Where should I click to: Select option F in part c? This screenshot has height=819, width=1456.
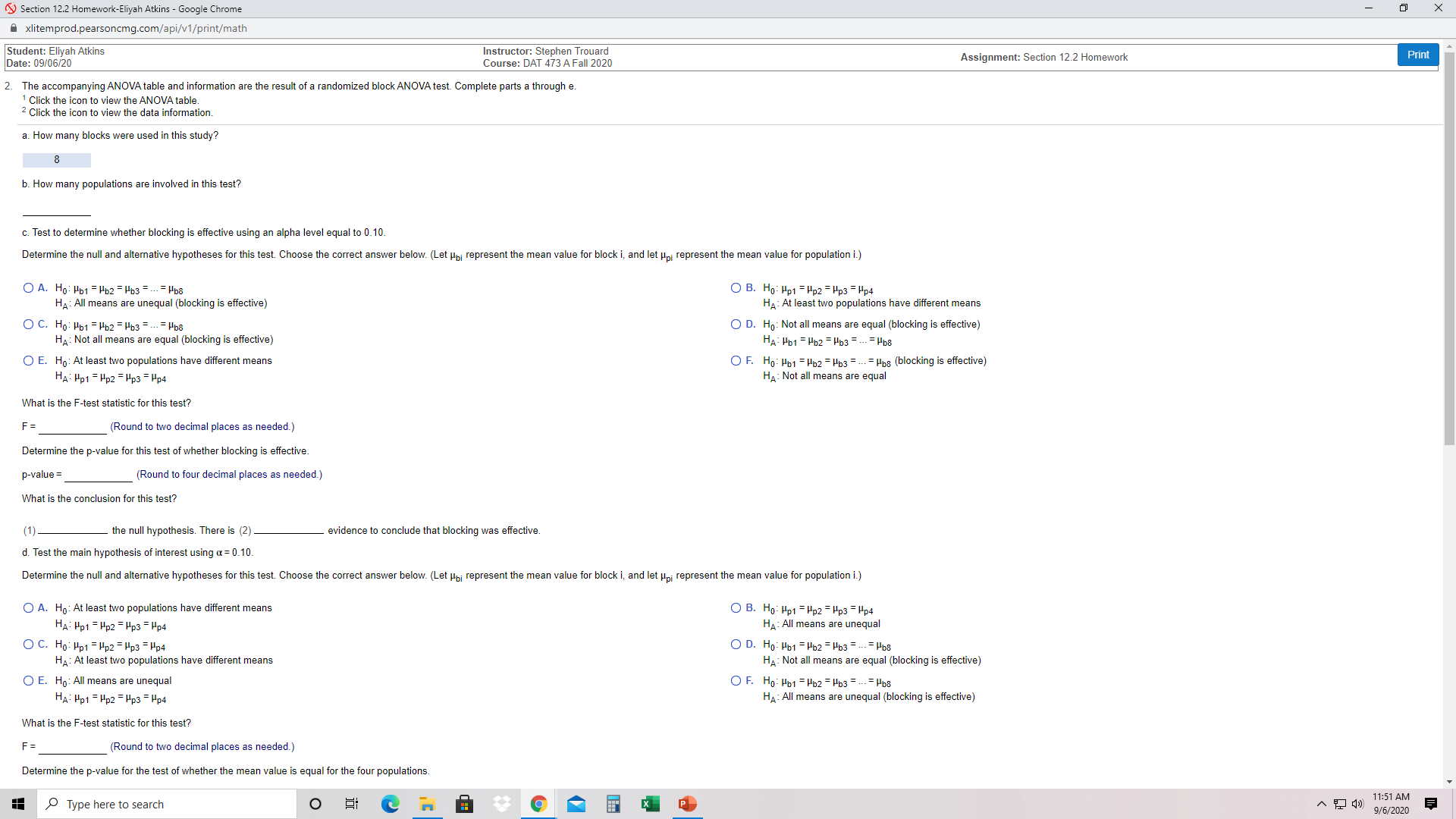(x=736, y=360)
